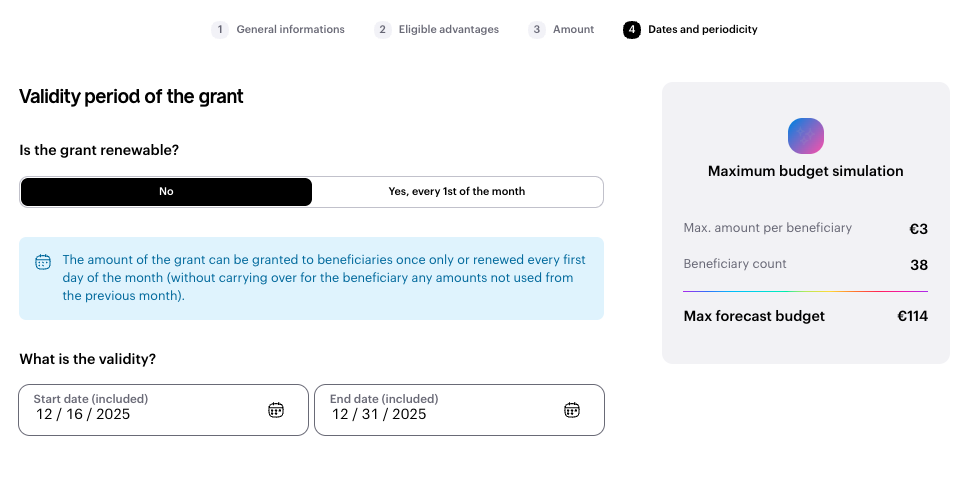The width and height of the screenshot is (980, 477).
Task: Click the gradient budget simulation icon
Action: point(806,135)
